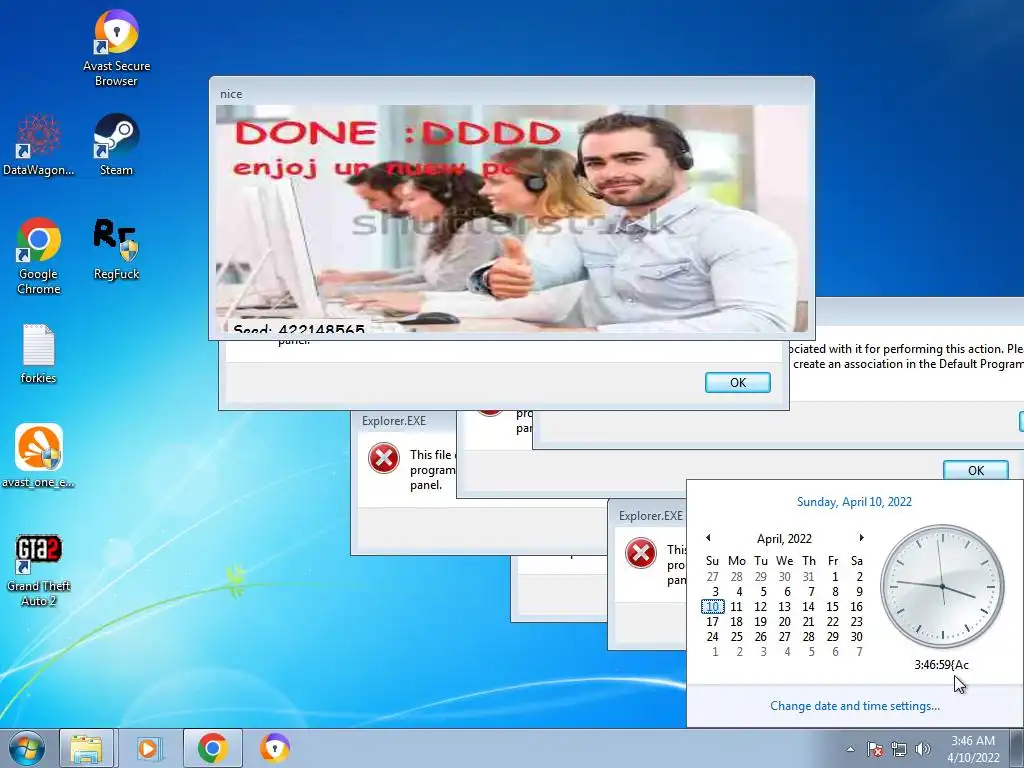Select April 13 in the calendar
This screenshot has width=1024, height=768.
point(784,607)
